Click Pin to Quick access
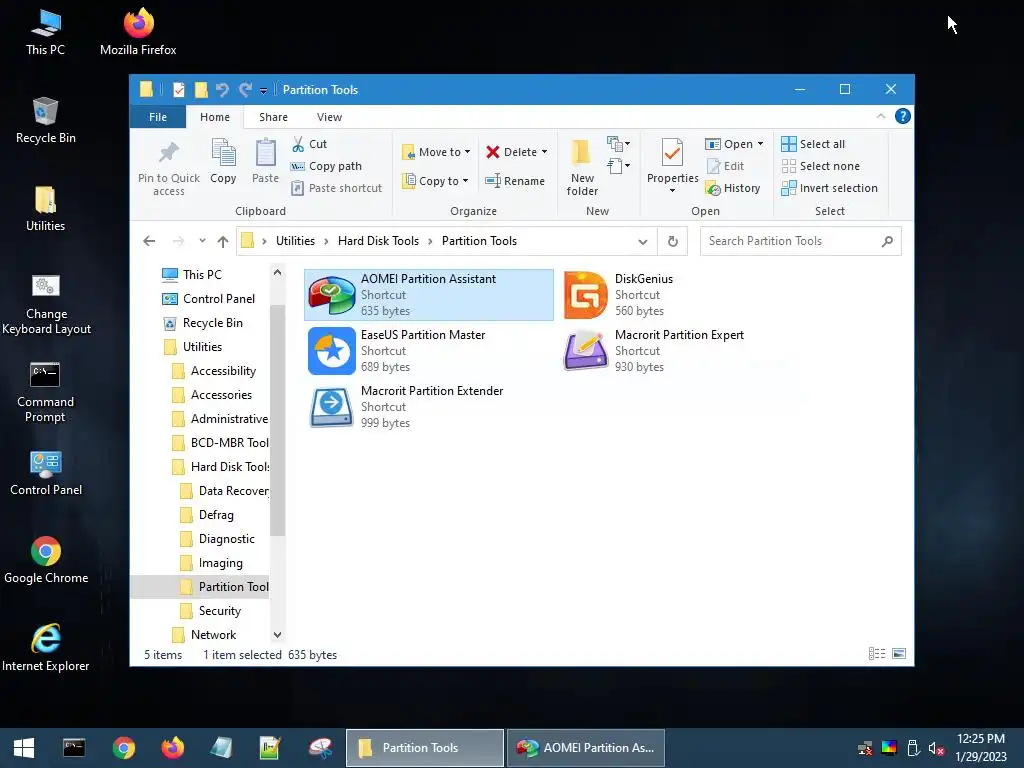This screenshot has width=1024, height=768. click(168, 168)
